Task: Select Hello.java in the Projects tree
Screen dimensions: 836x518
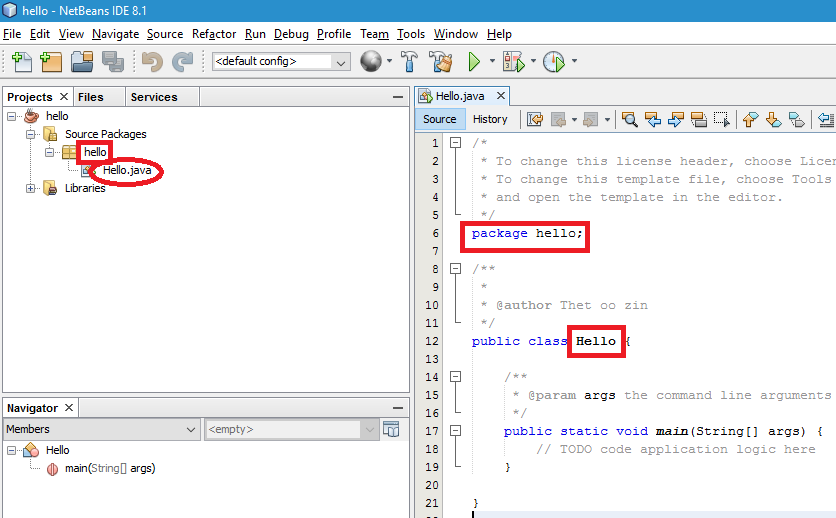Action: pos(127,171)
